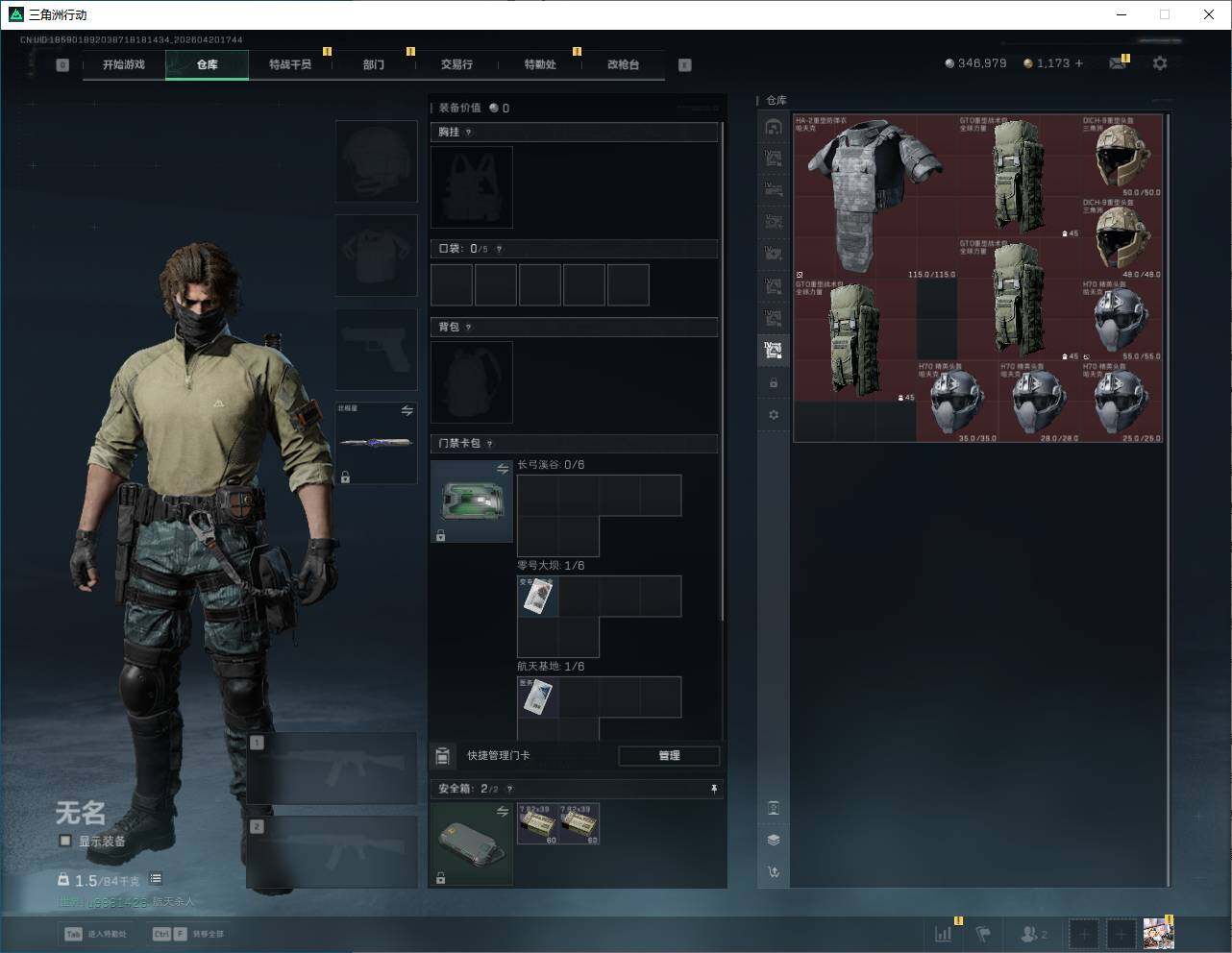Select the 仓库 tab
1232x953 pixels.
pos(207,64)
